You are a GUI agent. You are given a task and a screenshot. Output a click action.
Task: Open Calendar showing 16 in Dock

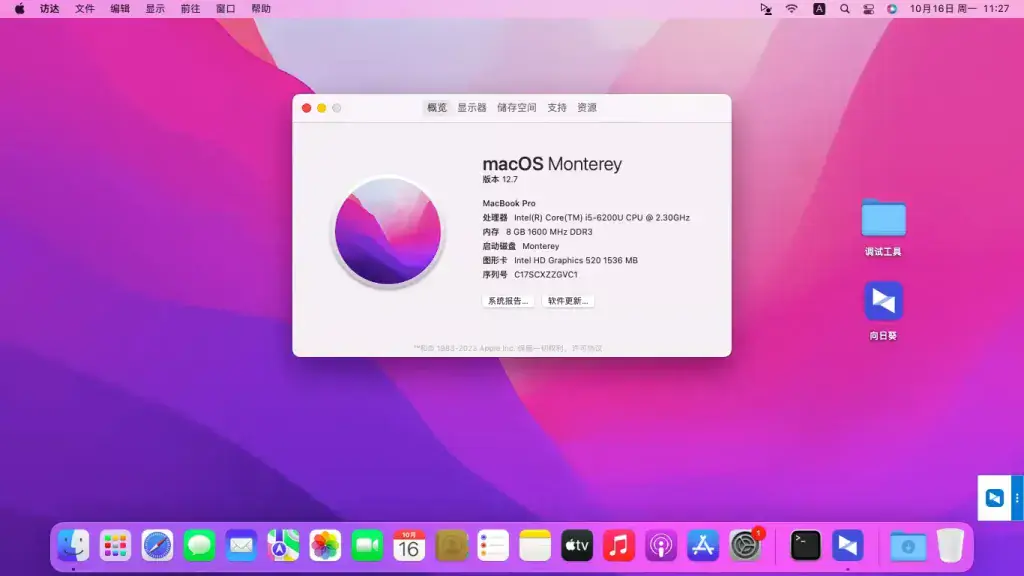[409, 545]
